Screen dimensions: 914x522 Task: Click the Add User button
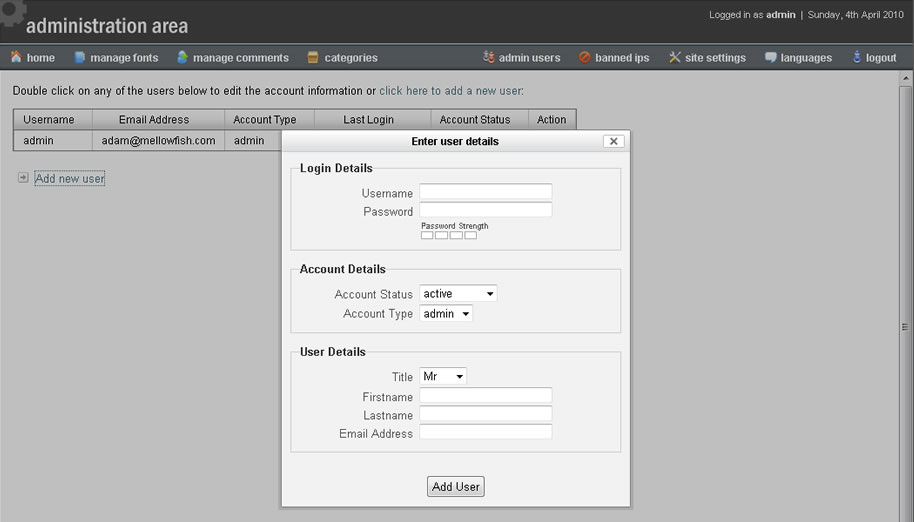(456, 486)
